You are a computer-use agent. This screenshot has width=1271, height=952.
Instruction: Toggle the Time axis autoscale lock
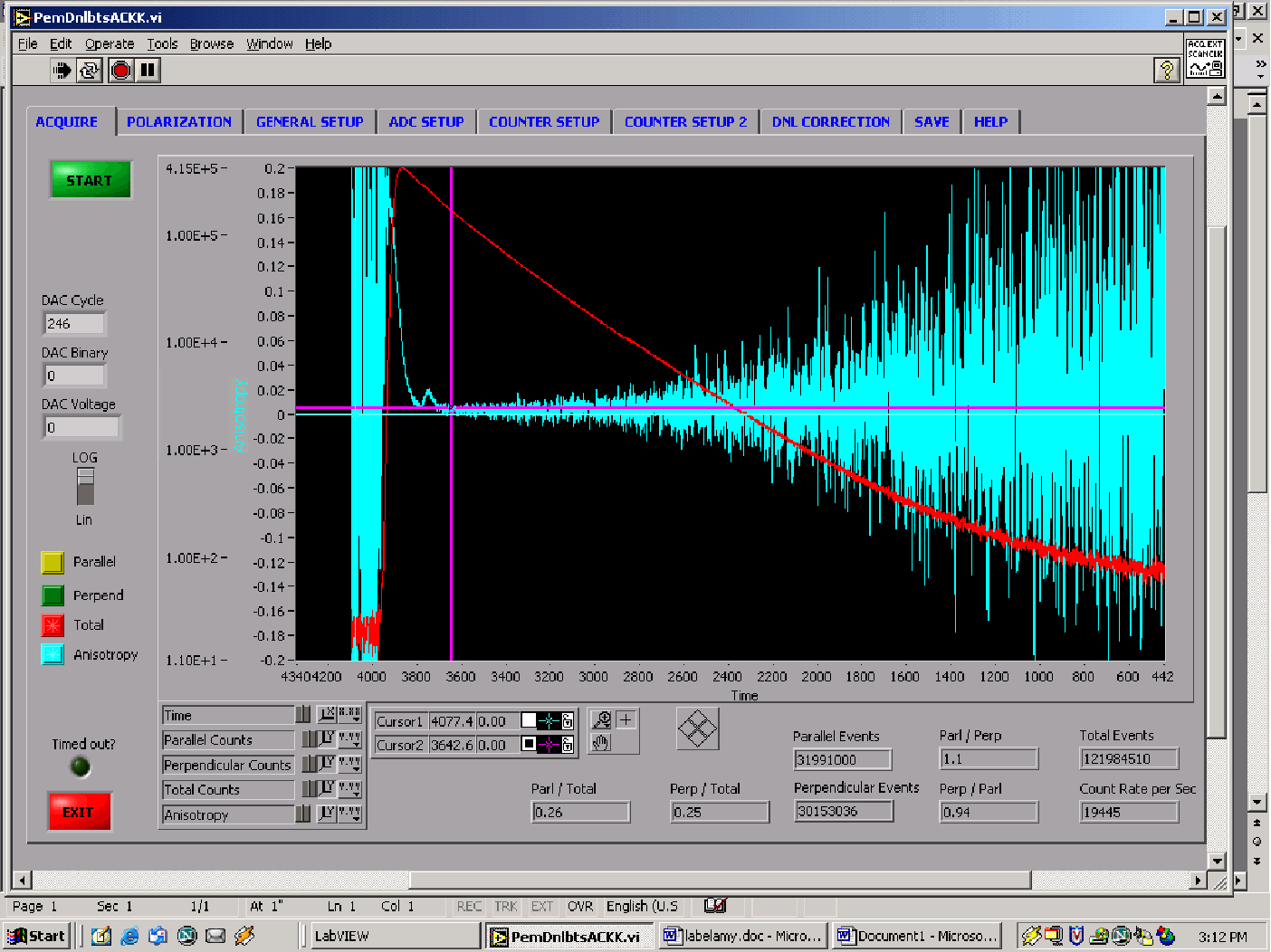[x=304, y=714]
